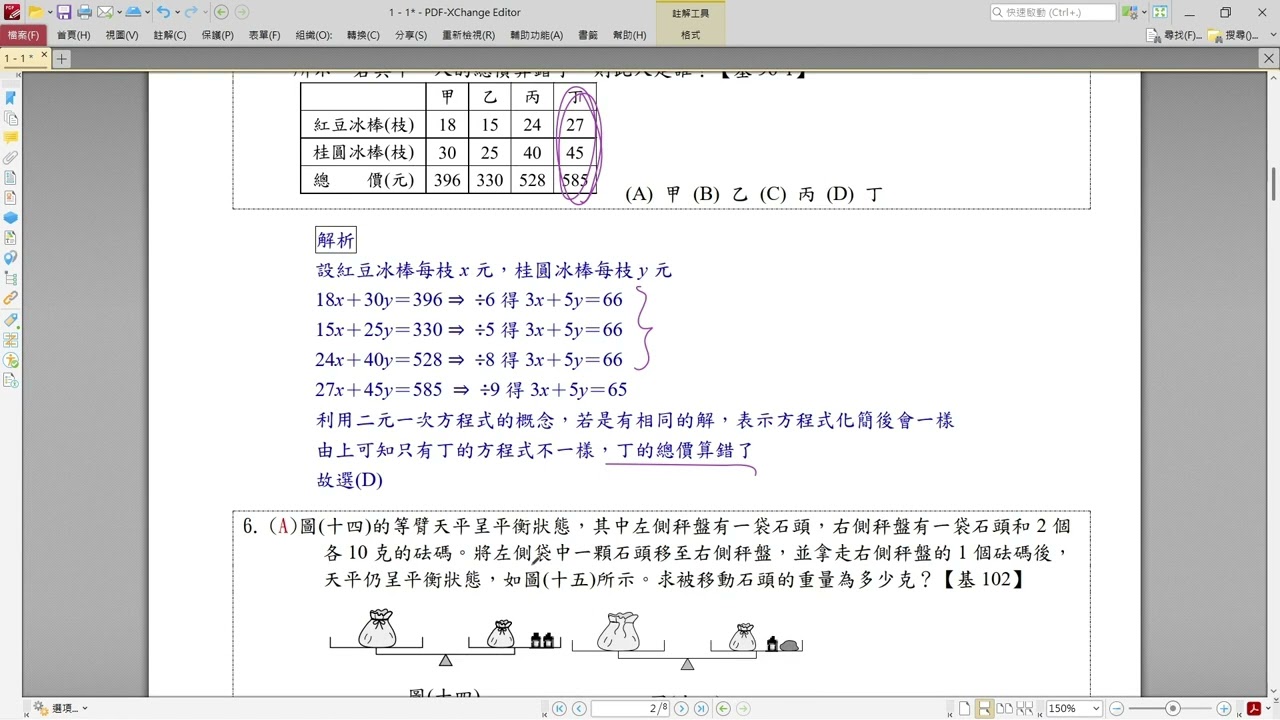Open Tags pane icon in sidebar

10,320
